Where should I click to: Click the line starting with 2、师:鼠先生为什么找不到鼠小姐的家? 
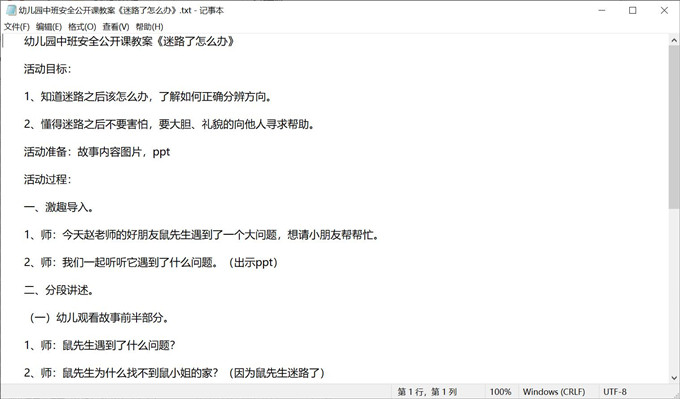pos(174,373)
